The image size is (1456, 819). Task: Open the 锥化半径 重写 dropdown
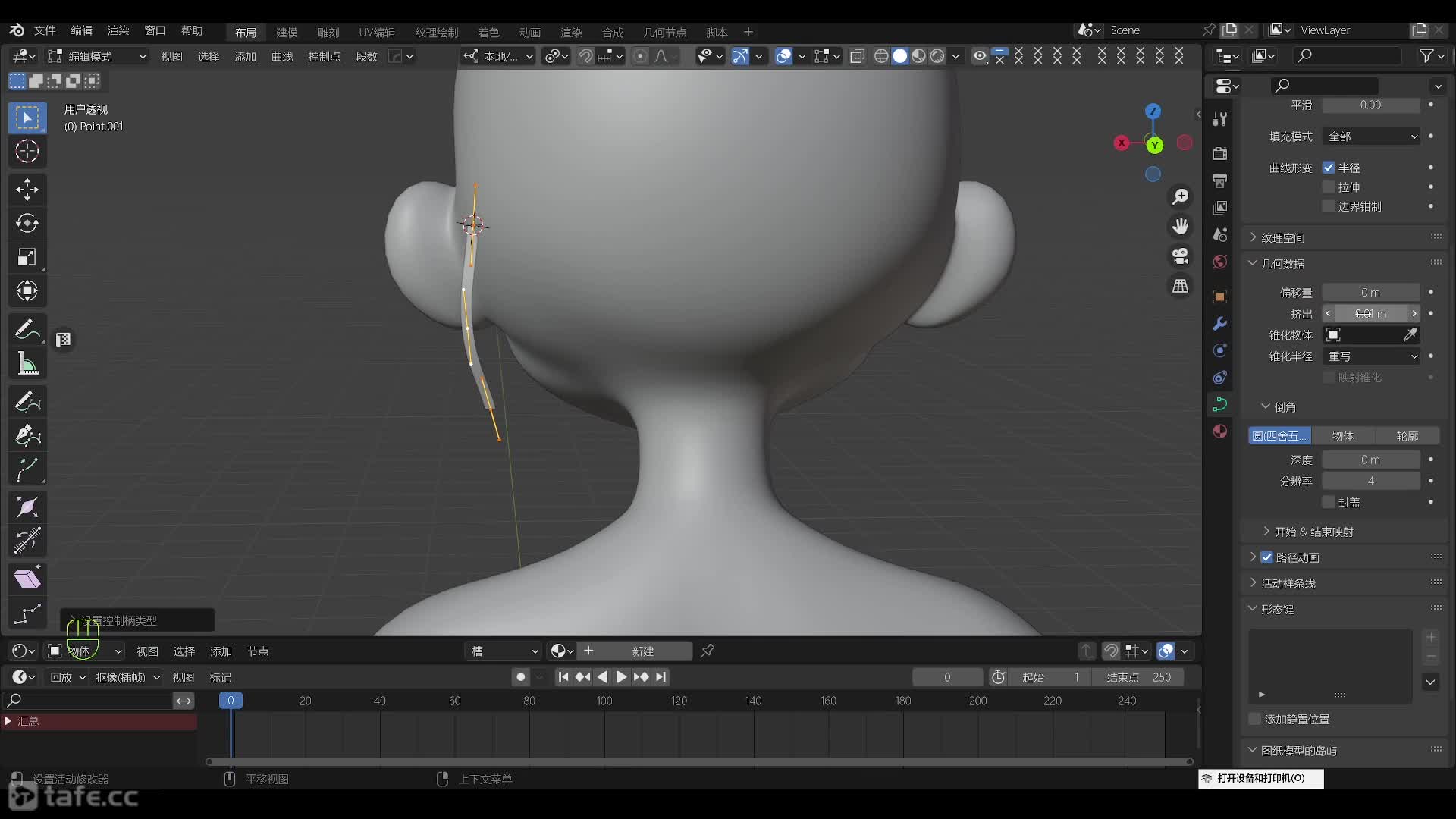click(x=1372, y=356)
